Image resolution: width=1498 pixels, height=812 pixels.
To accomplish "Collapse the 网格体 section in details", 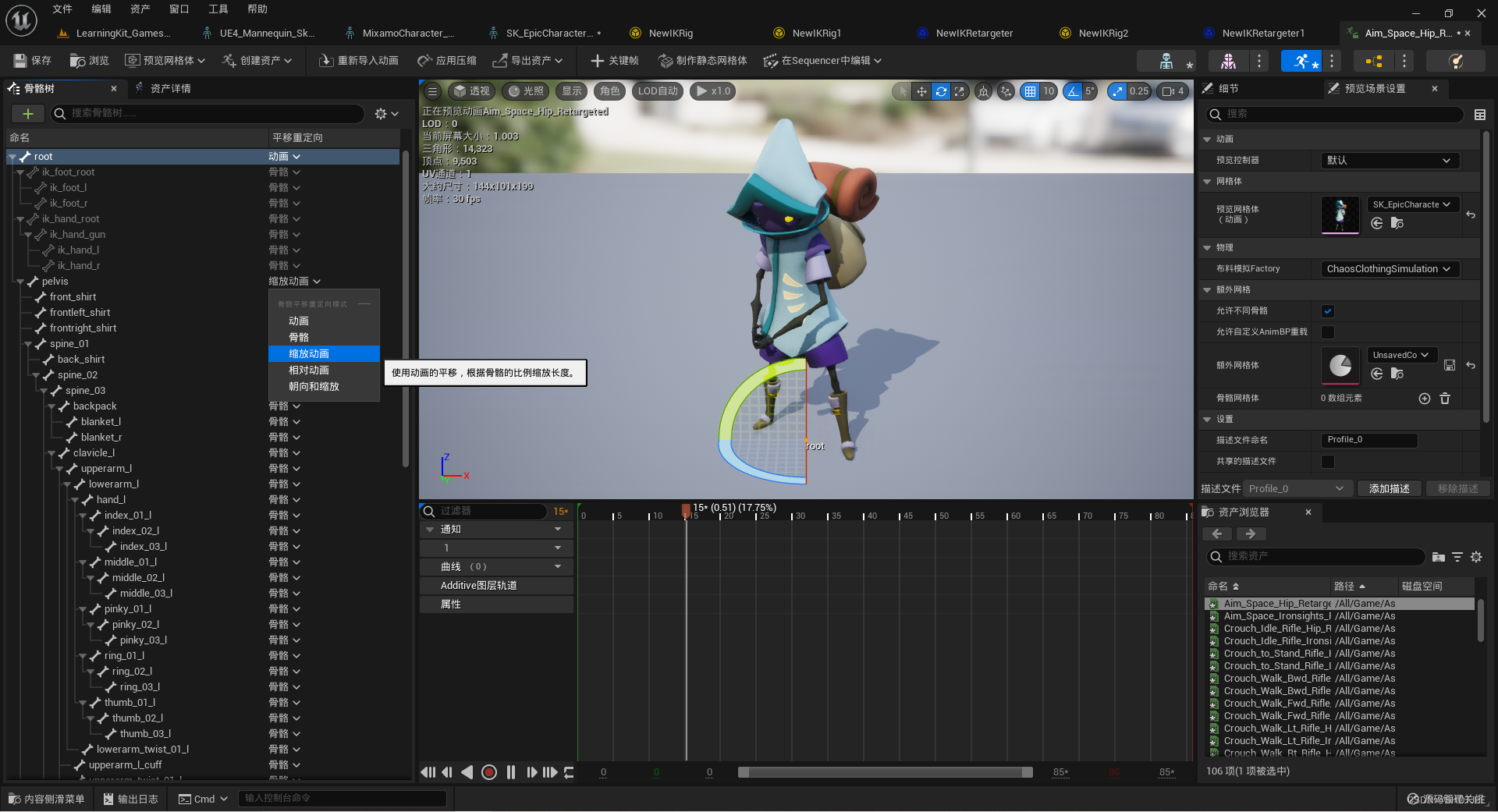I will [1207, 182].
